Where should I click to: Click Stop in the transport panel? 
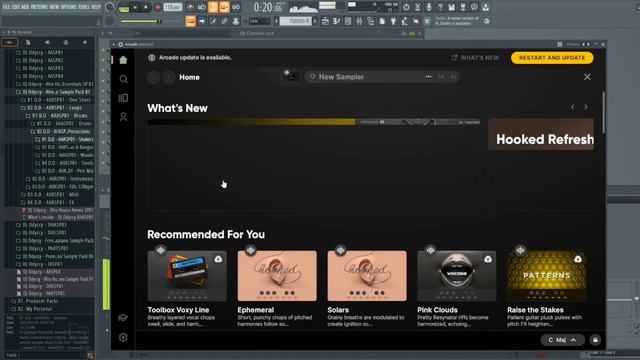[x=146, y=7]
